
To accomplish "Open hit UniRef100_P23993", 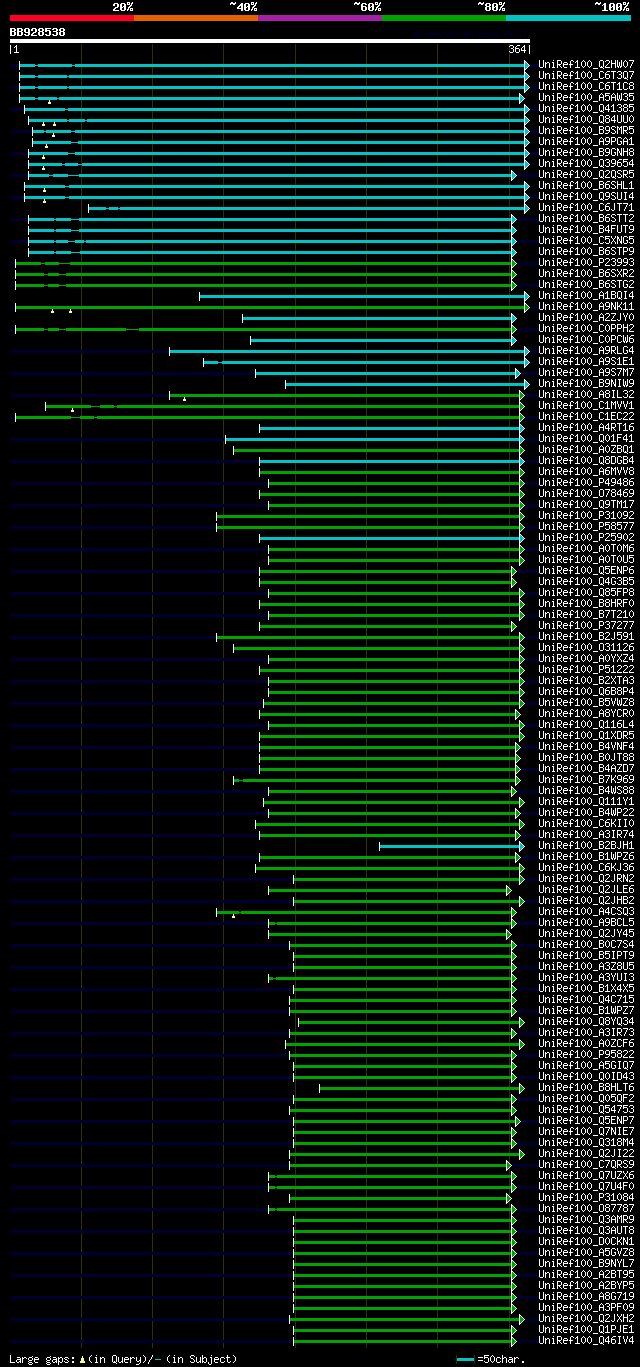I will coord(586,262).
